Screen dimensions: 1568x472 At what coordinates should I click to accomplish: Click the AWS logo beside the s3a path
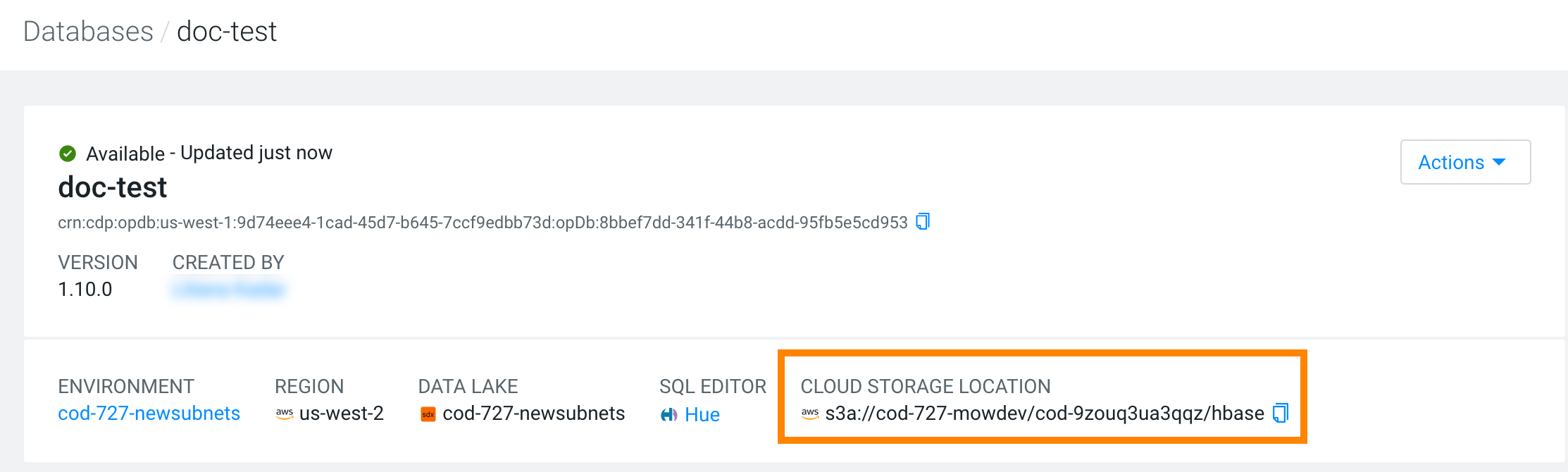(x=810, y=414)
